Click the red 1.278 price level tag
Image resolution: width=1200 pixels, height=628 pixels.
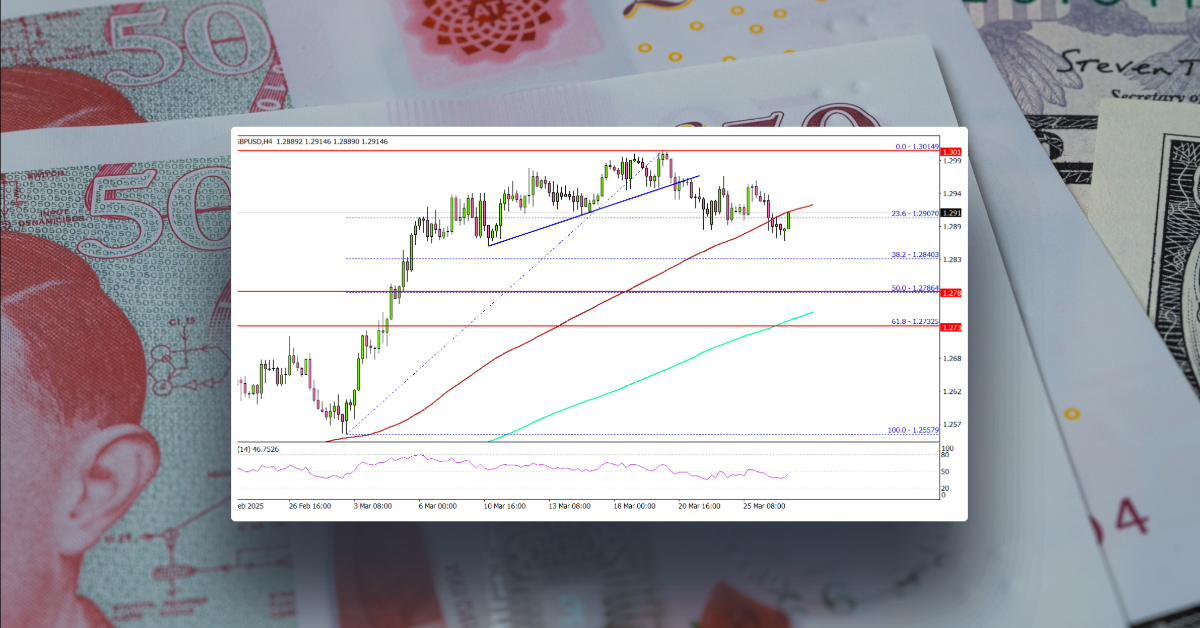point(950,291)
